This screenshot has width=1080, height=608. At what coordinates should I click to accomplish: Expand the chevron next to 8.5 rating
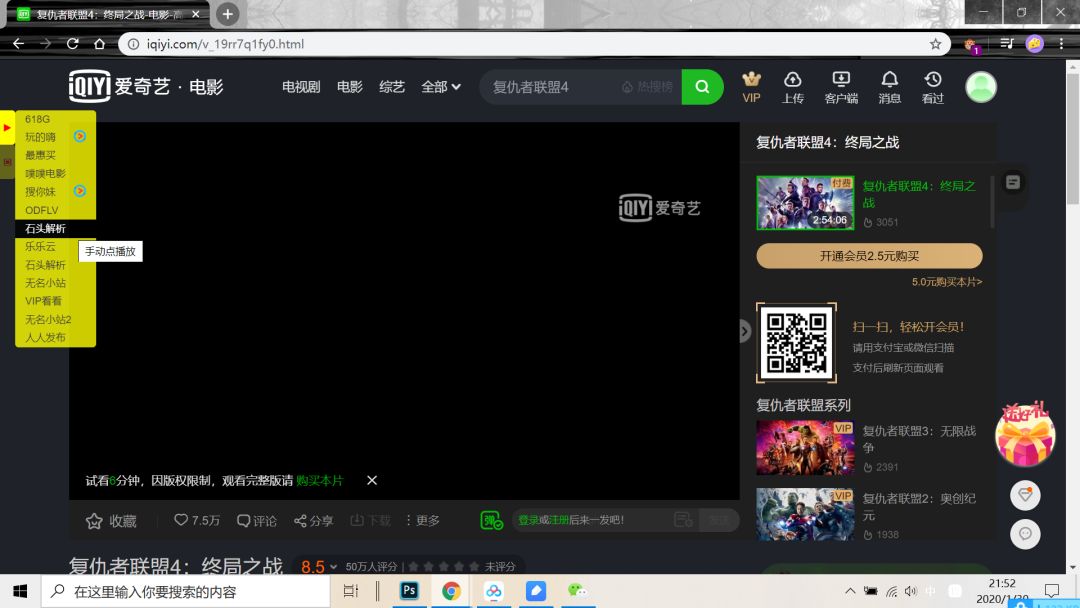[333, 566]
